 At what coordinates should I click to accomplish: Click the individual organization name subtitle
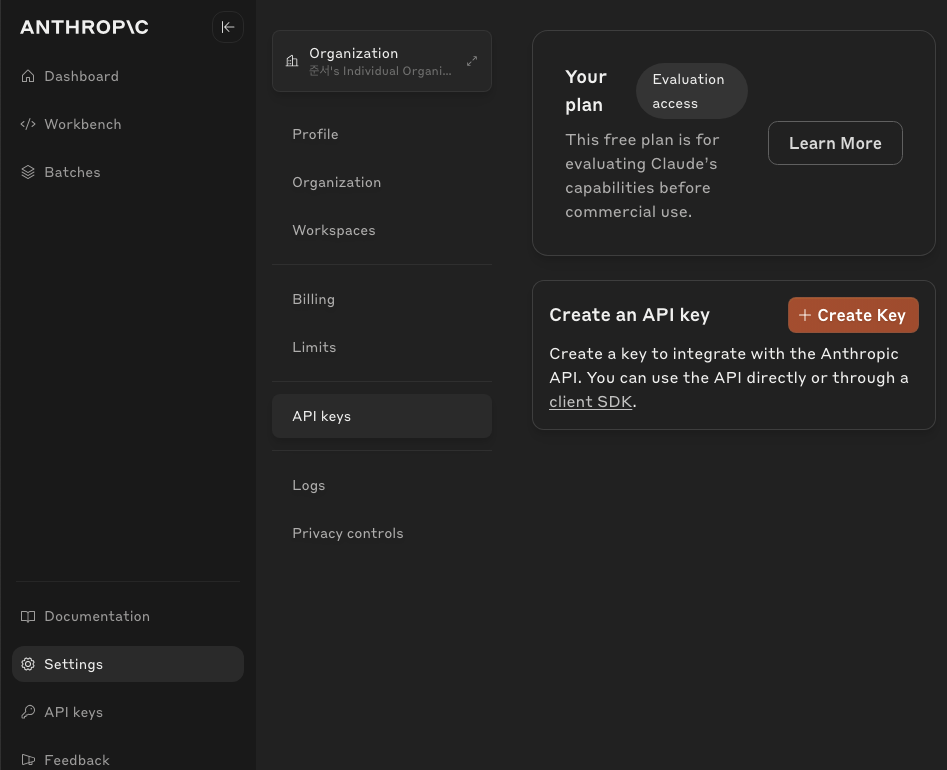[x=380, y=71]
